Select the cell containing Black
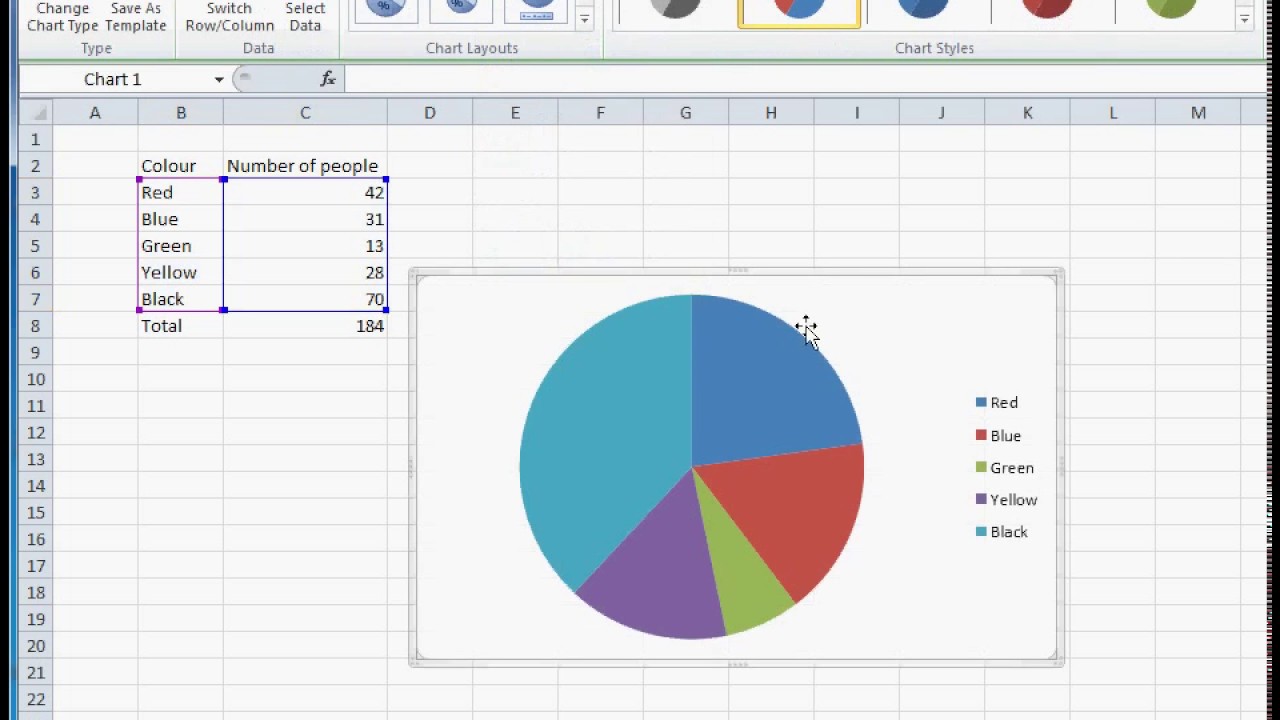 181,299
